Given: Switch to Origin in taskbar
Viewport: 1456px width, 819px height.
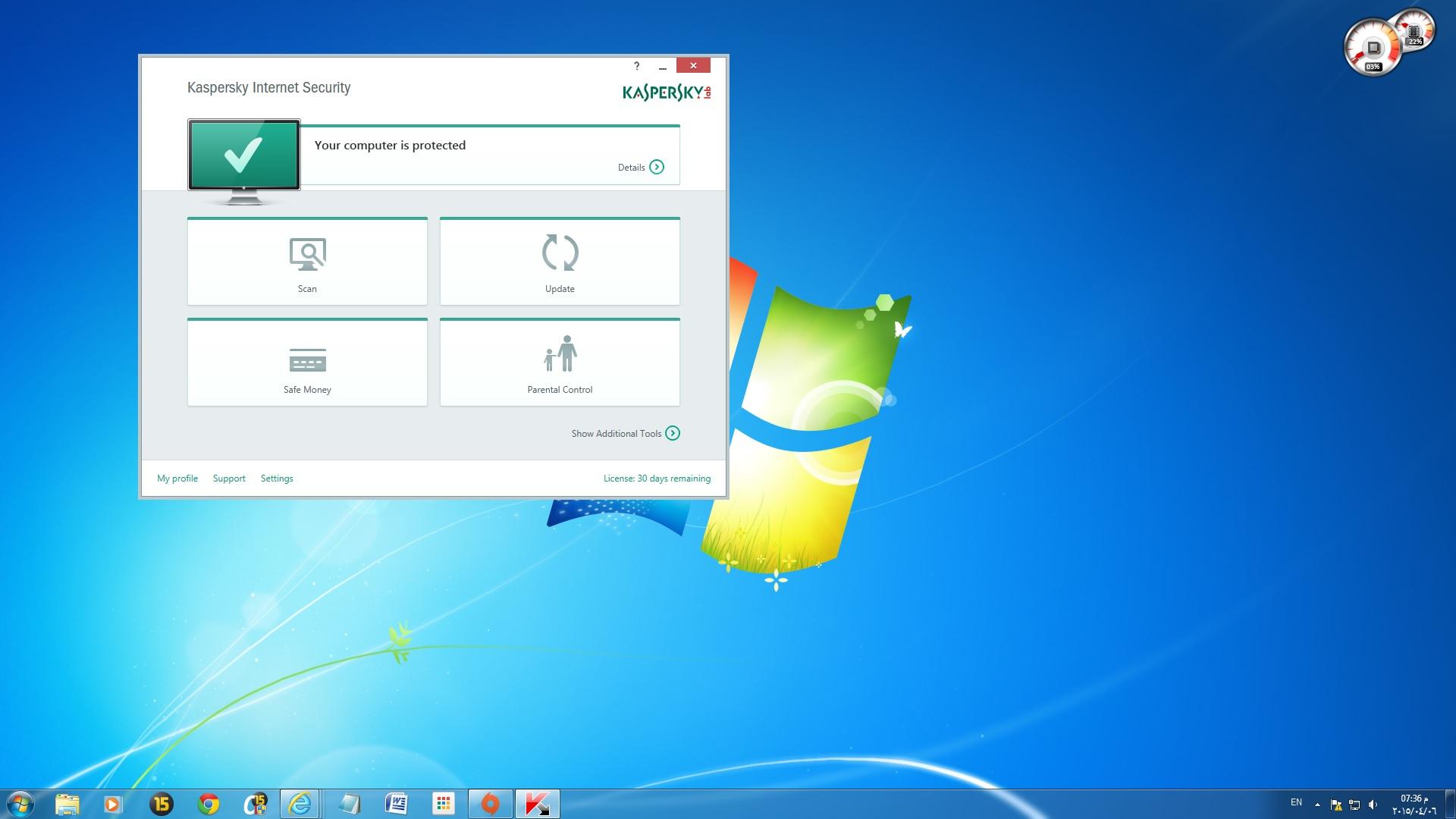Looking at the screenshot, I should click(491, 804).
